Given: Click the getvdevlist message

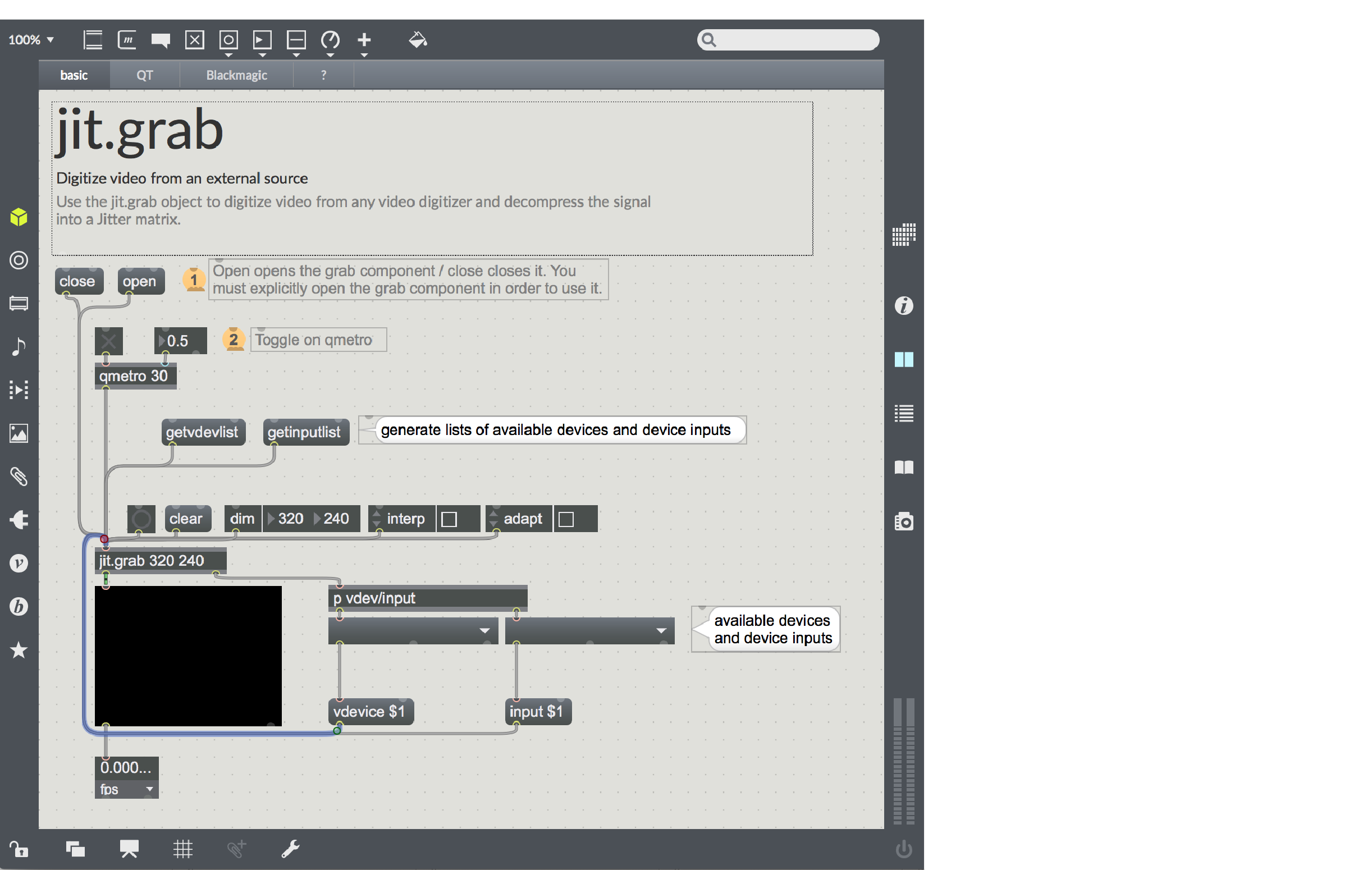Looking at the screenshot, I should click(203, 432).
